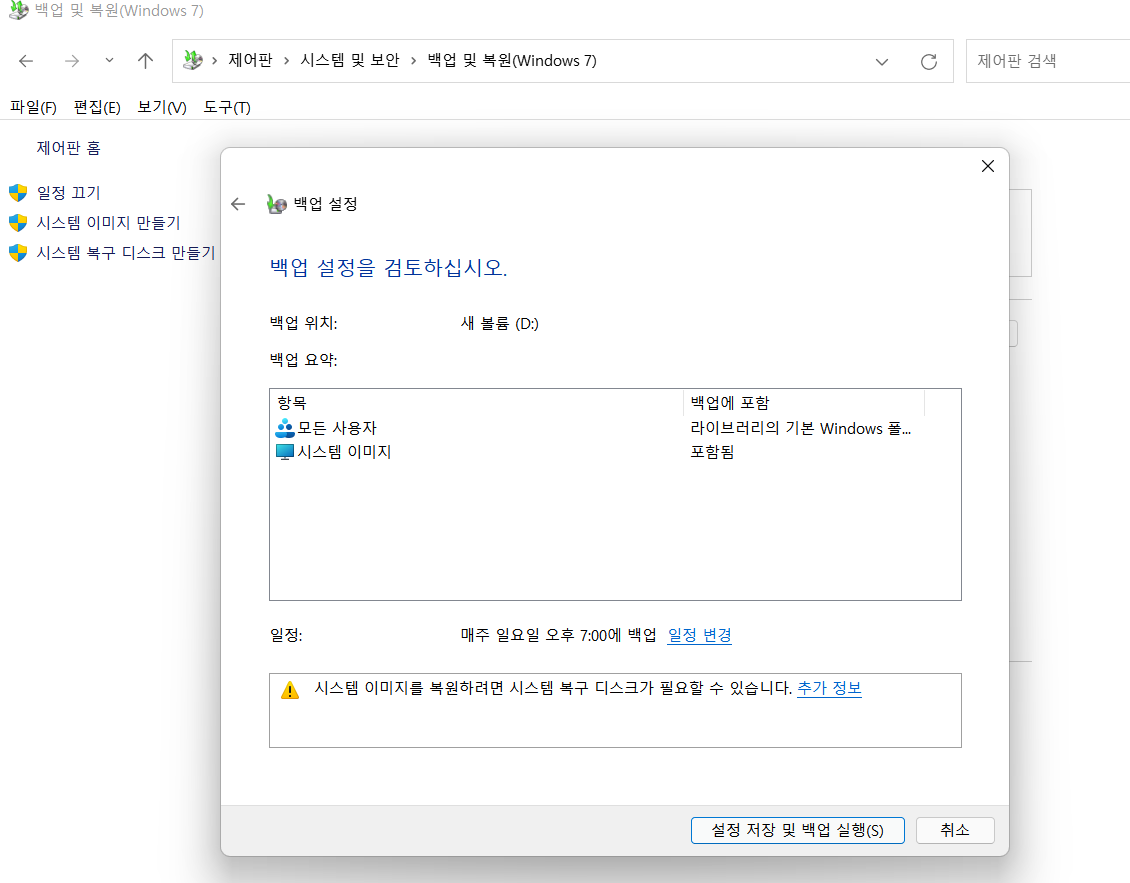Click the shield icon next to 일정 끄기
This screenshot has height=883, width=1130.
coord(17,192)
